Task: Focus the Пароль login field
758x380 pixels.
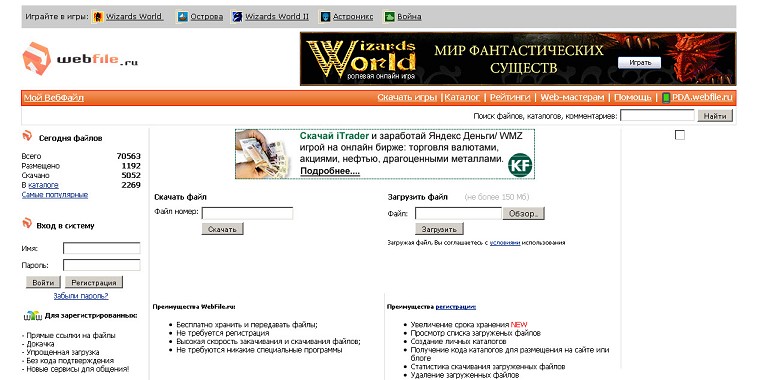Action: (x=102, y=265)
